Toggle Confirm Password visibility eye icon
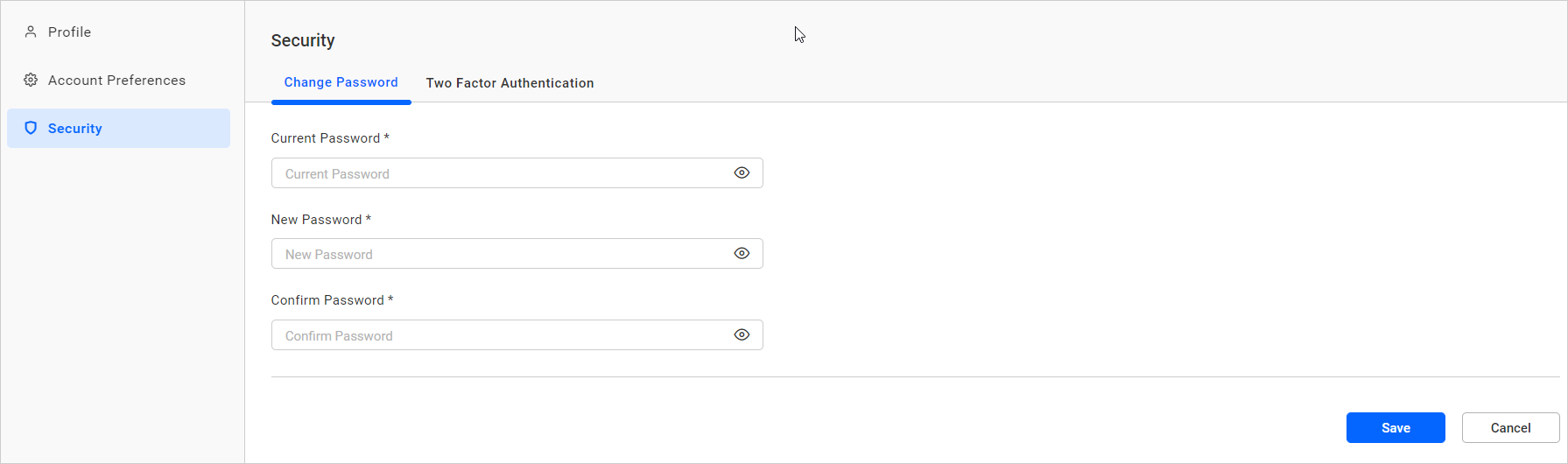Image resolution: width=1568 pixels, height=464 pixels. click(x=742, y=335)
